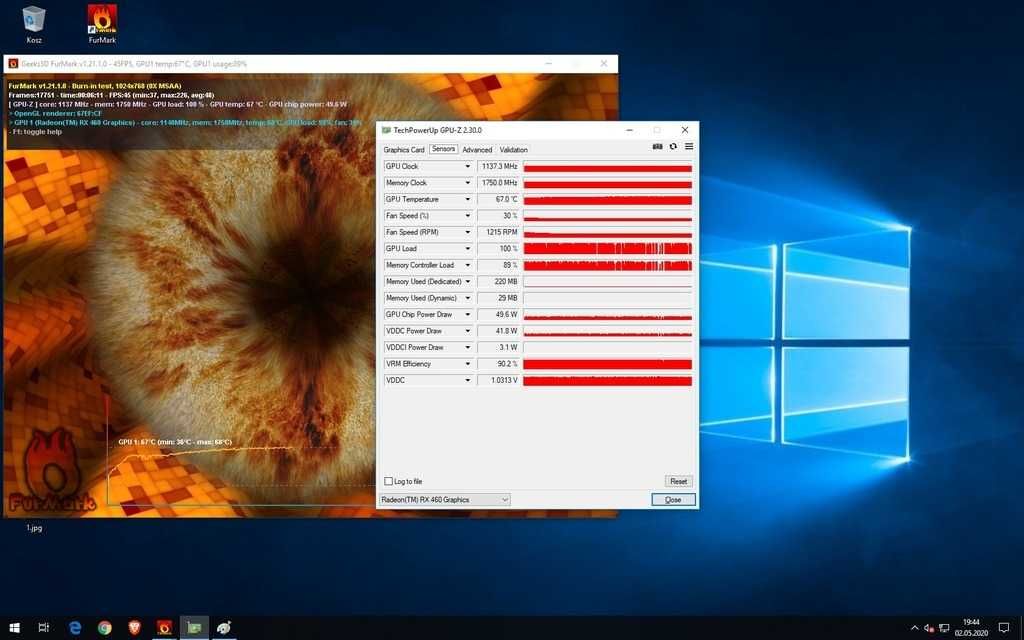Click the 1.0313 V VDDC value
The image size is (1024, 640).
click(x=498, y=380)
